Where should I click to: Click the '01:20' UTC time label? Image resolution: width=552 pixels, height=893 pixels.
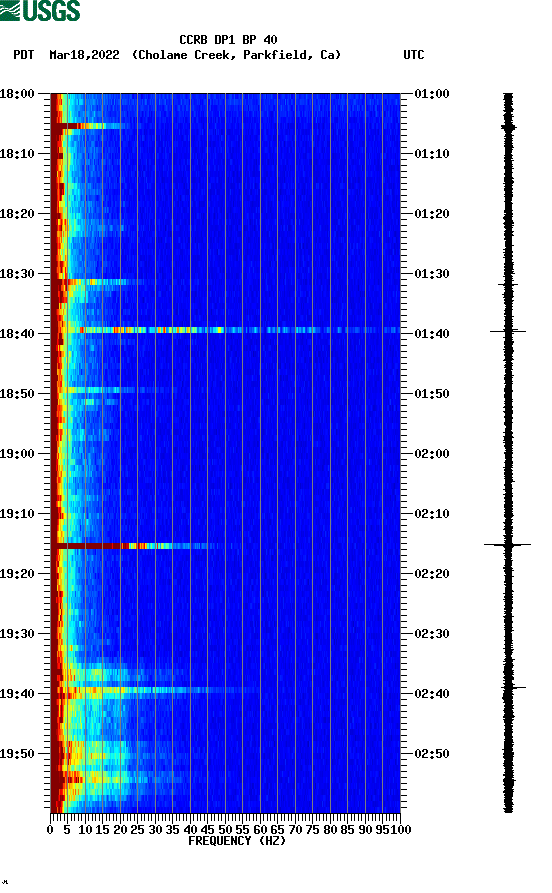coord(432,214)
